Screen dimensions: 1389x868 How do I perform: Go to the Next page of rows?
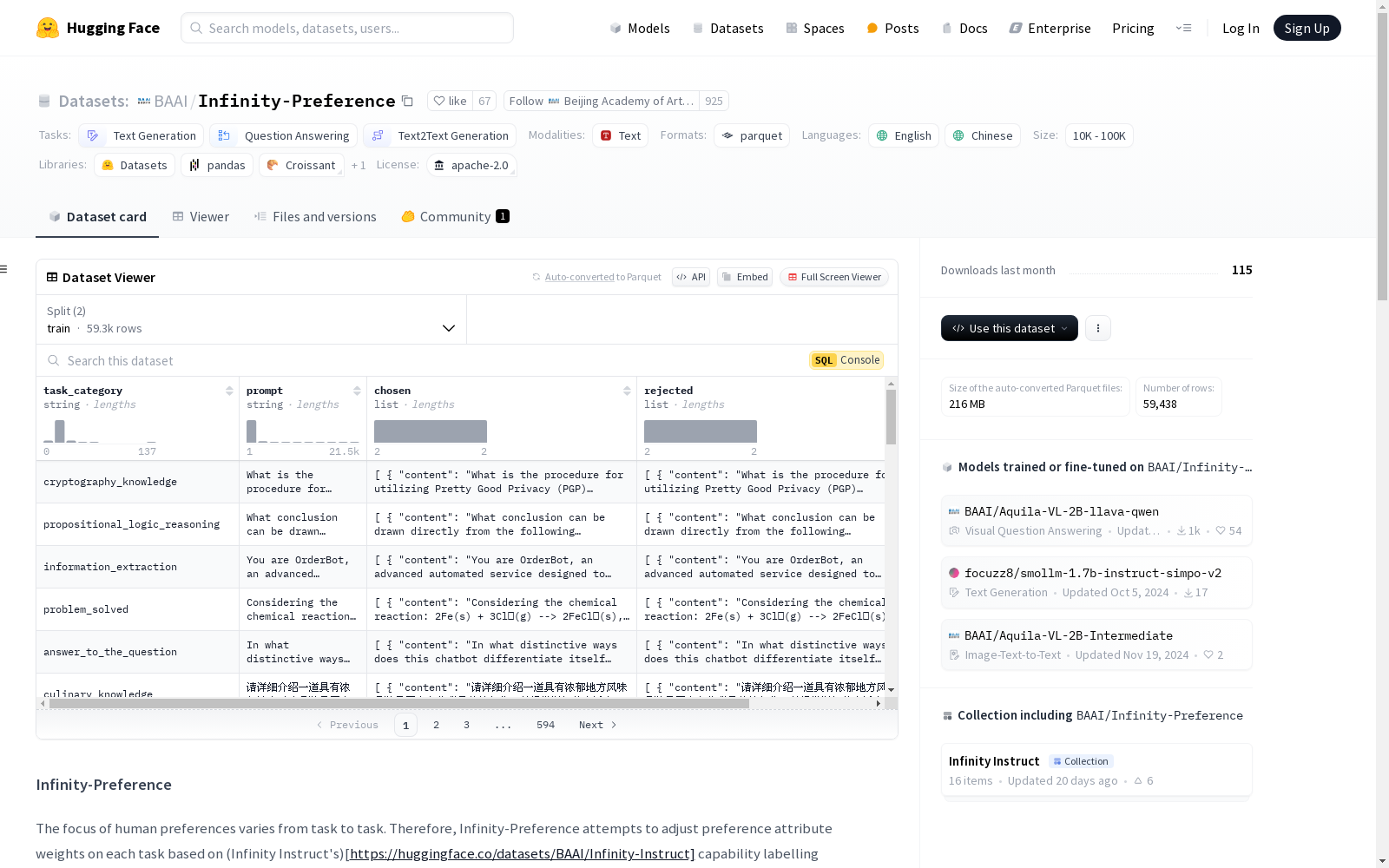[598, 725]
